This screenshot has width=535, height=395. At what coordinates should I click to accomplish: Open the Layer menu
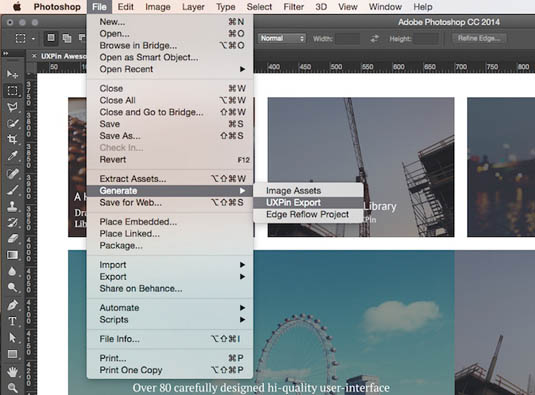[193, 7]
